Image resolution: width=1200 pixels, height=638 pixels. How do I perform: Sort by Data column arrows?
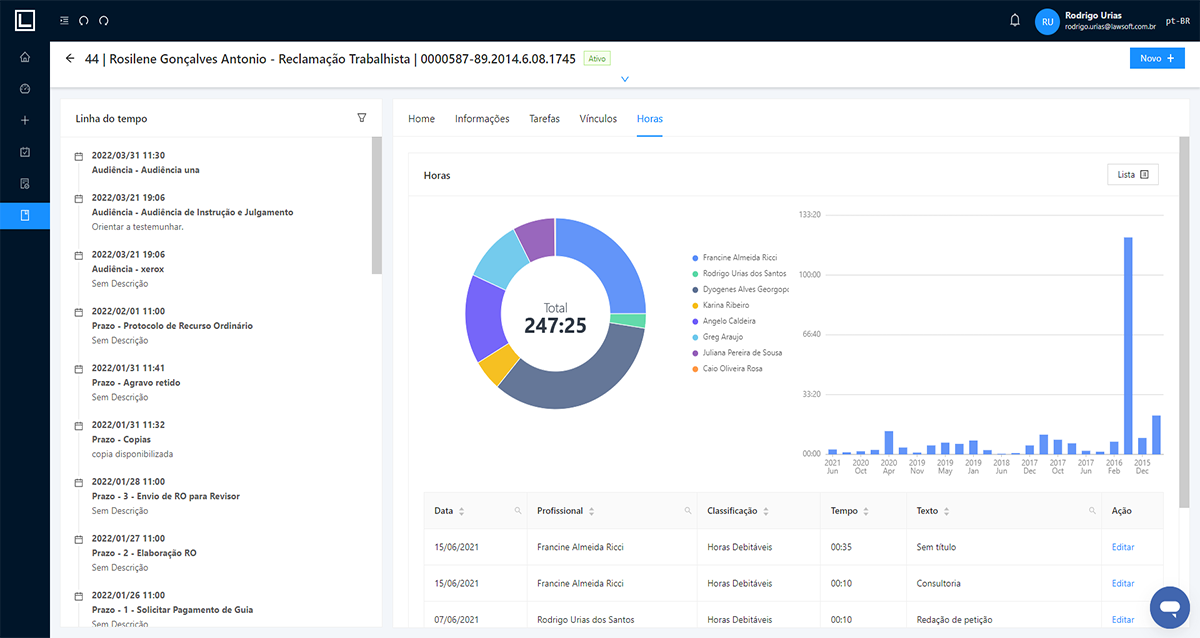point(461,511)
